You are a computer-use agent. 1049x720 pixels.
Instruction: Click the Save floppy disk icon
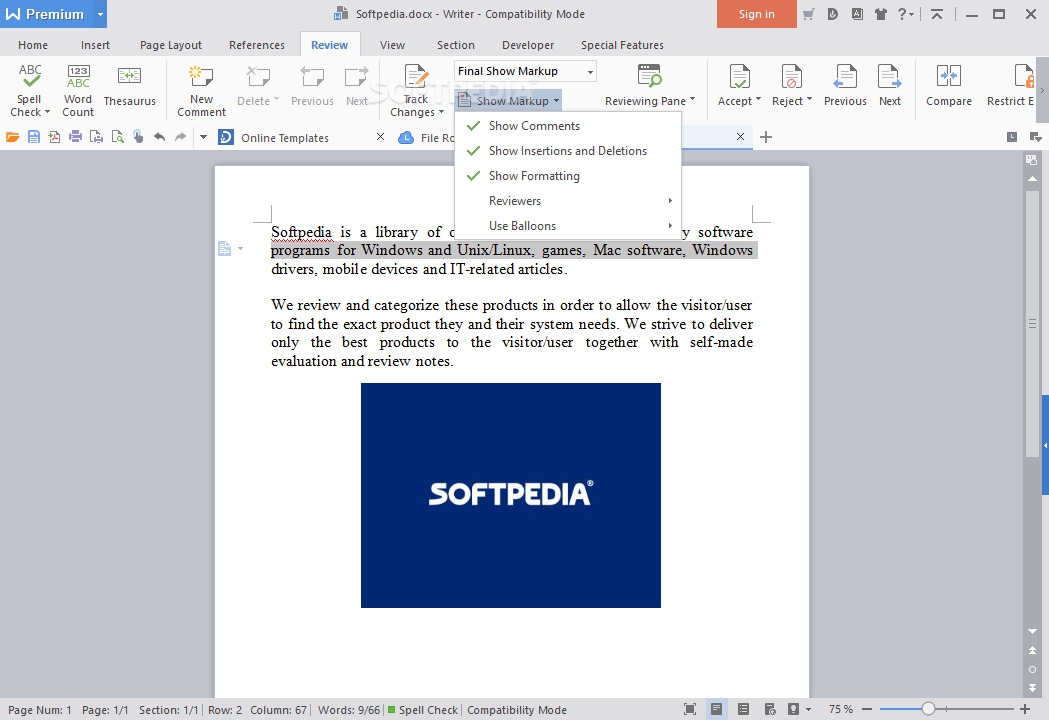(x=33, y=137)
